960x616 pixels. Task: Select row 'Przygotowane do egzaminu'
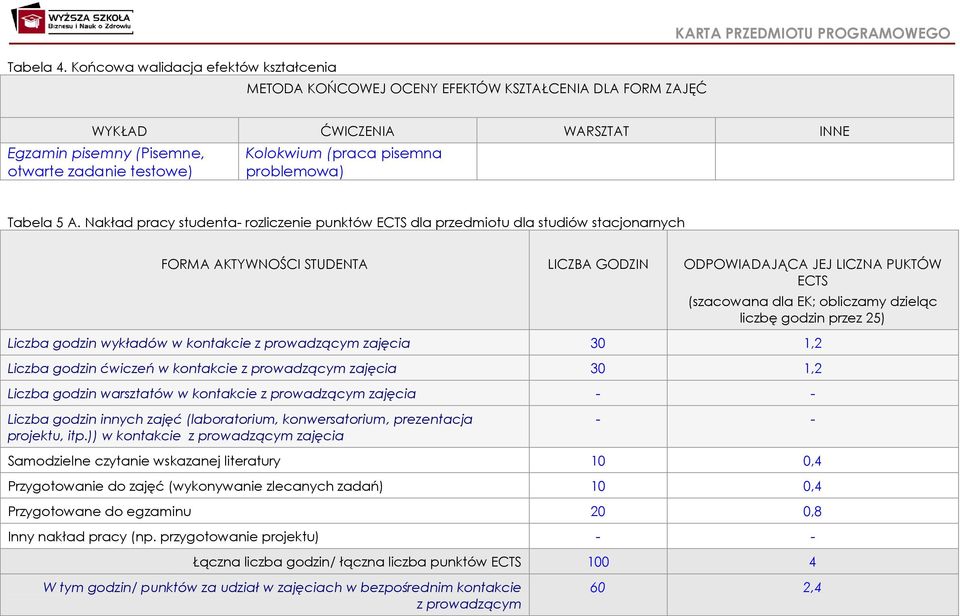click(x=479, y=511)
